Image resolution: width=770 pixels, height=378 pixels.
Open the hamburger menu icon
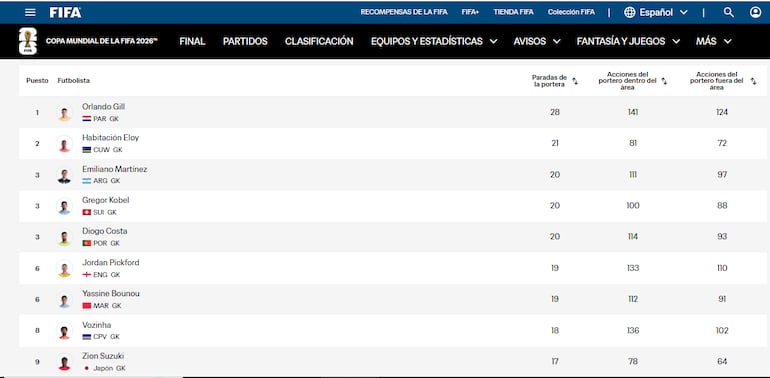click(30, 13)
